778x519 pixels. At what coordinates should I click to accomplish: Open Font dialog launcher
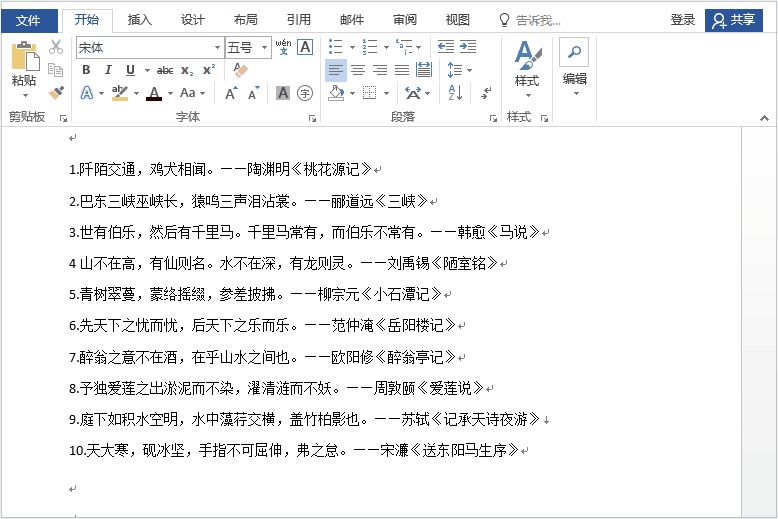coord(312,118)
